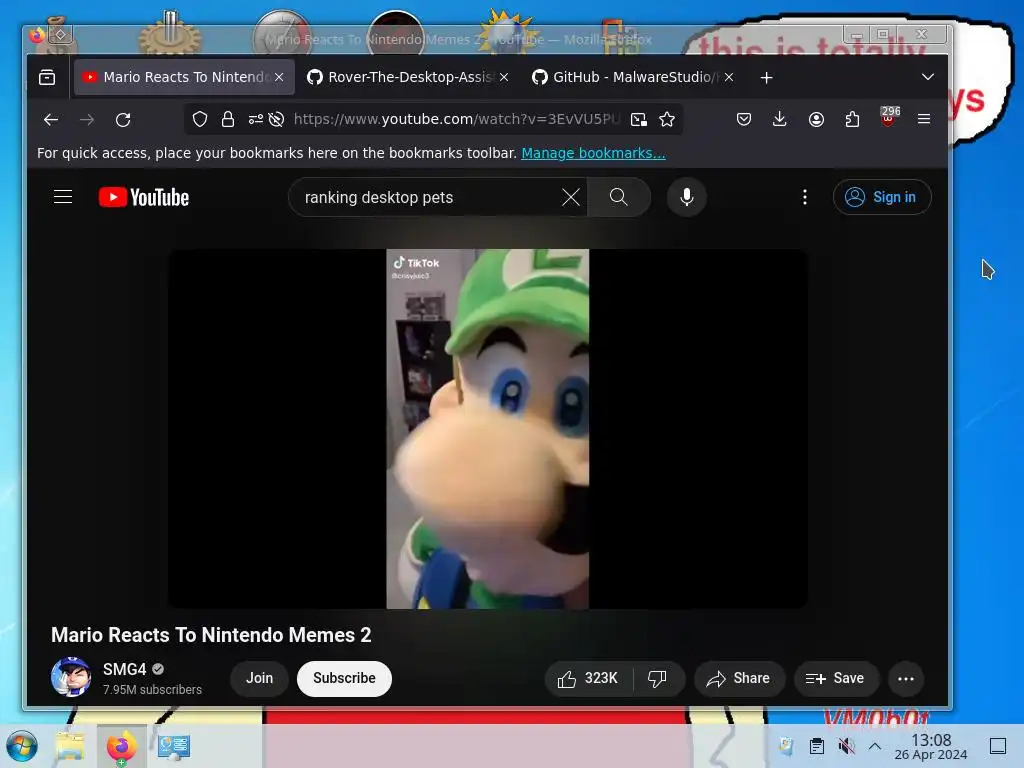The image size is (1024, 768).
Task: Open Windows Start menu orb
Action: 22,746
